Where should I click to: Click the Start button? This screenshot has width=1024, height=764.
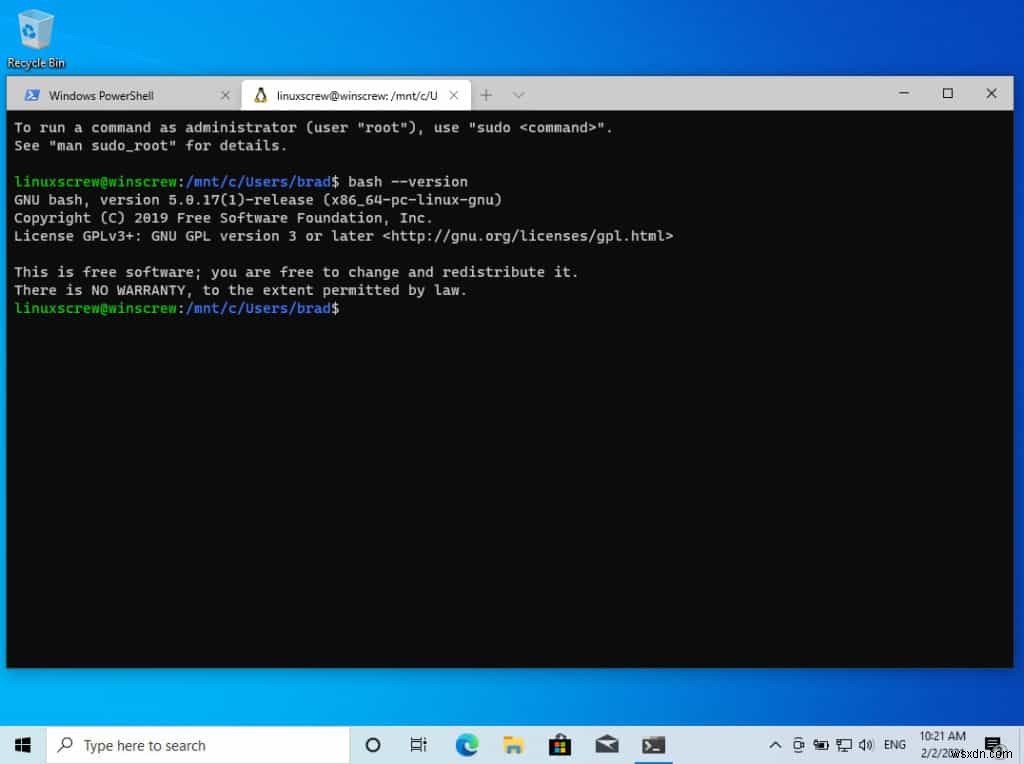[21, 744]
